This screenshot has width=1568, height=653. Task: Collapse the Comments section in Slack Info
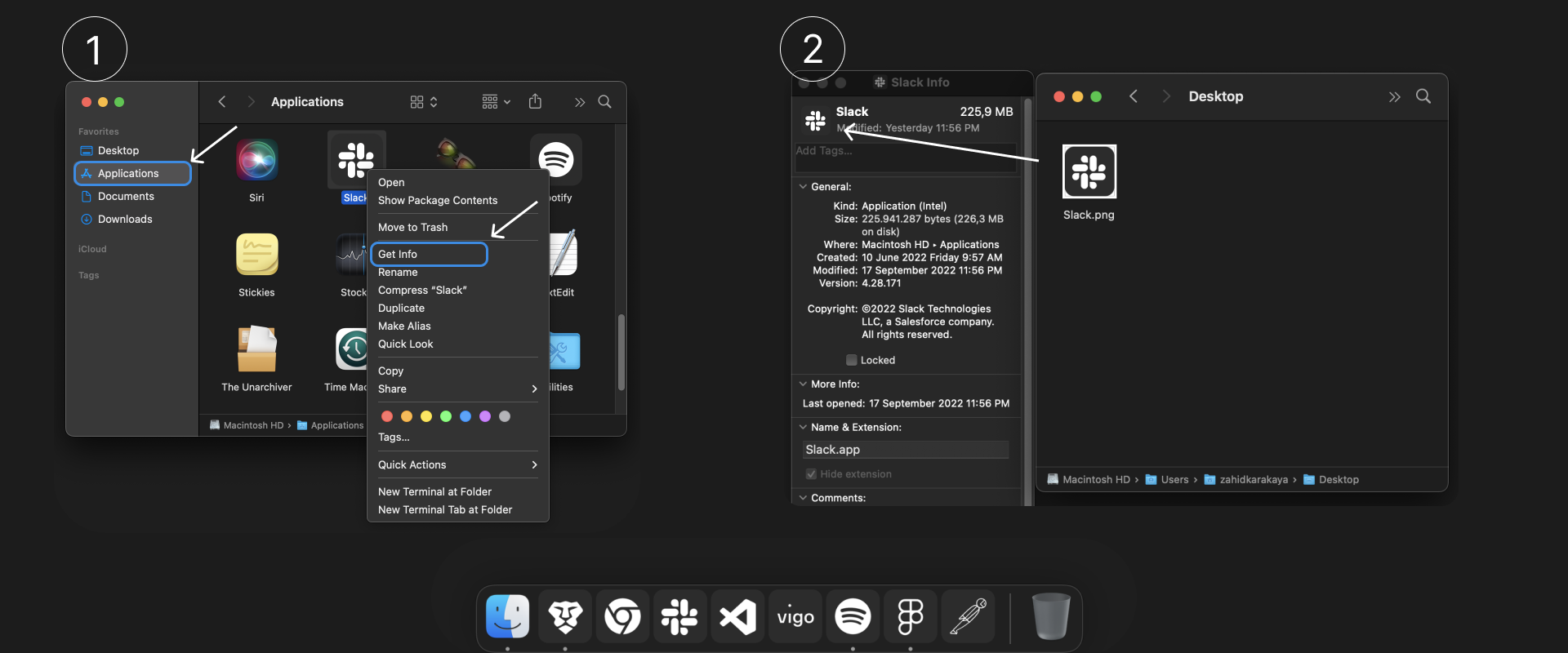(803, 498)
